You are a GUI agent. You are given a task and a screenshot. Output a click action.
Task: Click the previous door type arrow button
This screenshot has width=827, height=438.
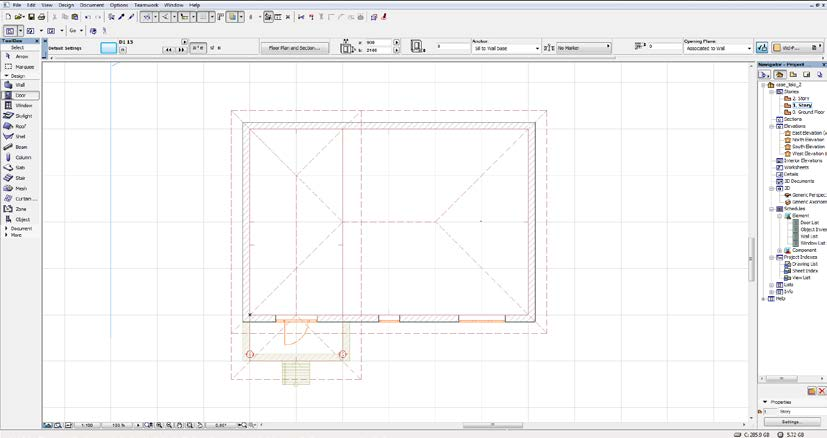pos(169,50)
